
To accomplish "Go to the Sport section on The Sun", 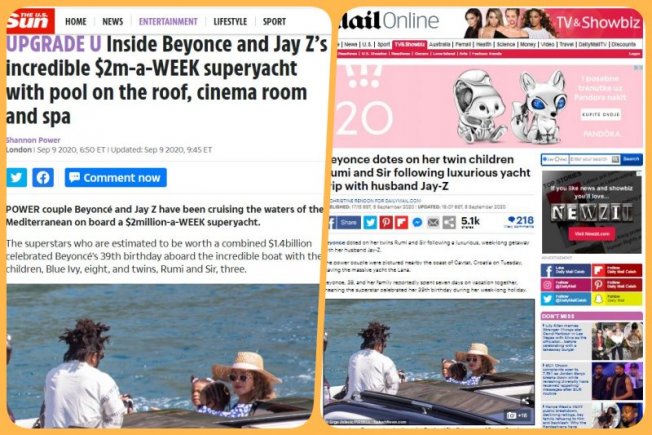I will point(274,21).
